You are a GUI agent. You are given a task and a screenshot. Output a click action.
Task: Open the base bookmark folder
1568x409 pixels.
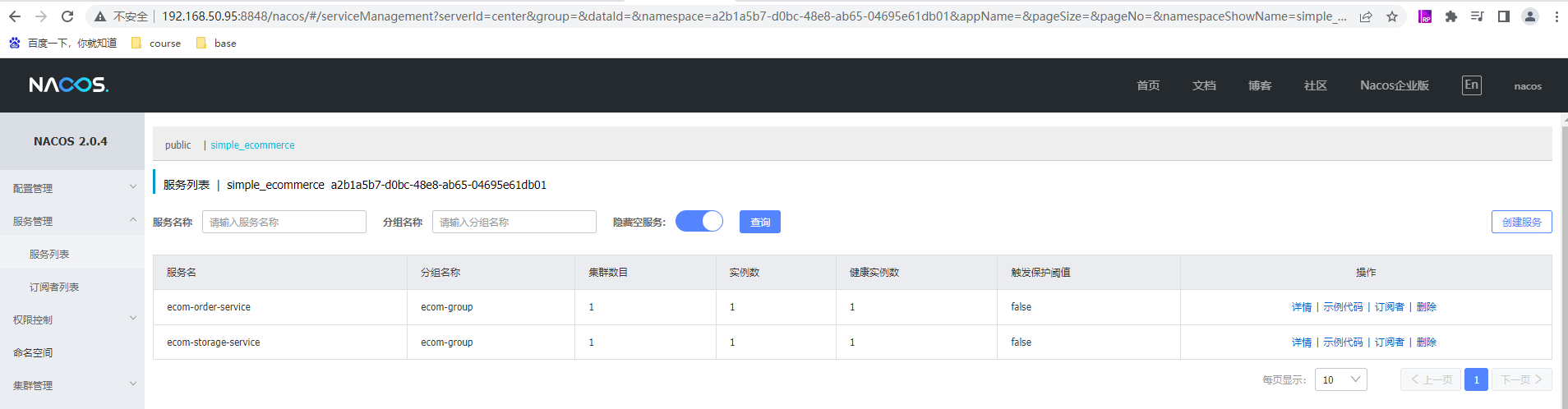(216, 43)
